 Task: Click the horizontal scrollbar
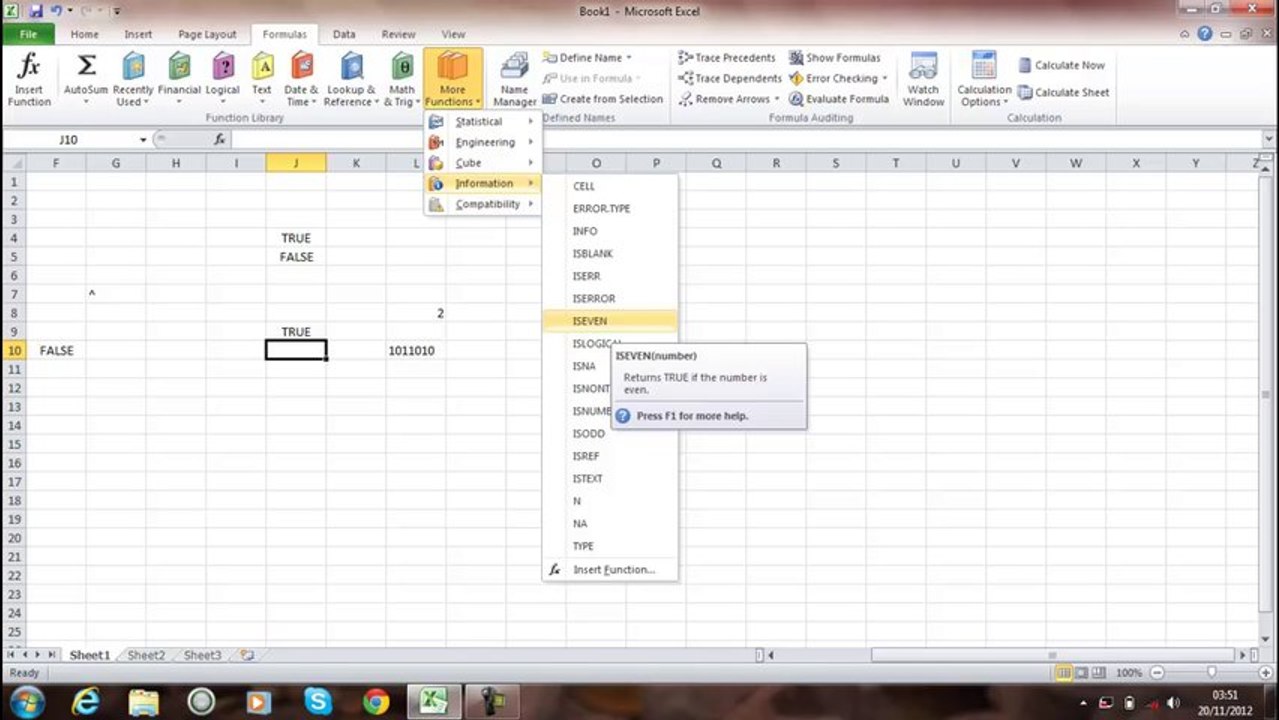(1053, 655)
